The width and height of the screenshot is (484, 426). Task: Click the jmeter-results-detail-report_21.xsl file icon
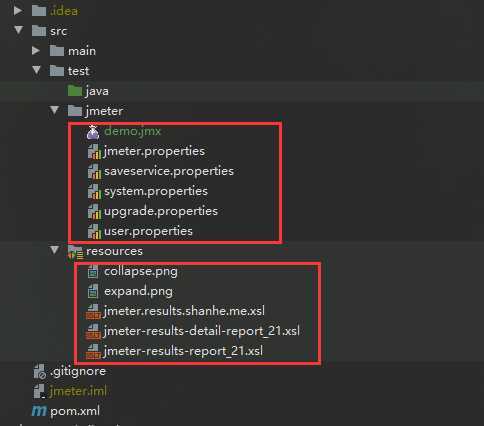coord(93,332)
